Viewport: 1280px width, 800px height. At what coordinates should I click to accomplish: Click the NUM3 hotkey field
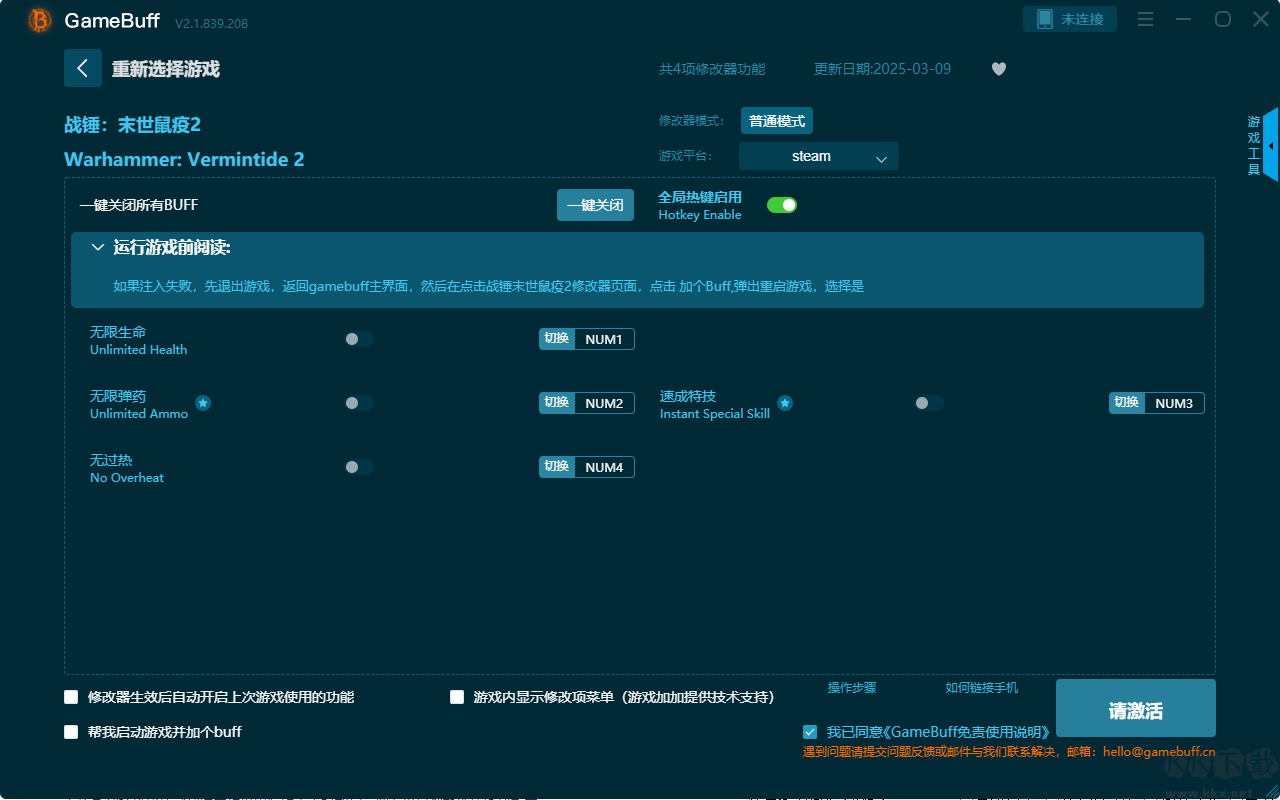(x=1174, y=403)
